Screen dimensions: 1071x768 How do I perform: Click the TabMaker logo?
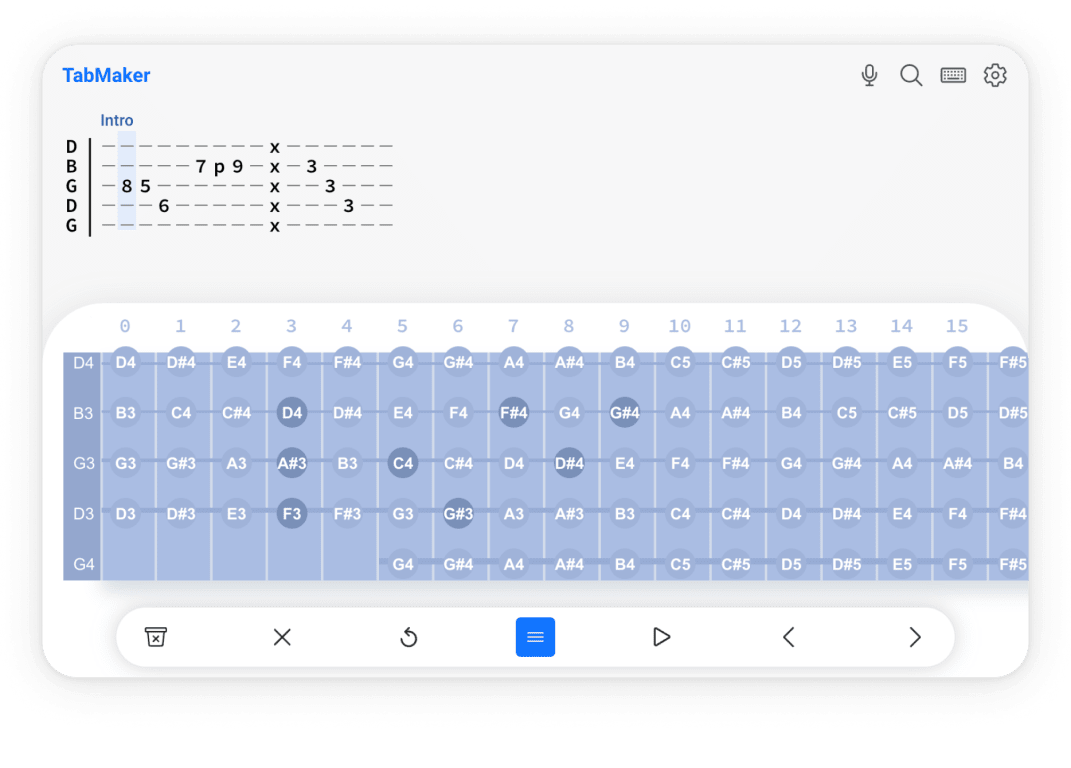click(x=106, y=75)
